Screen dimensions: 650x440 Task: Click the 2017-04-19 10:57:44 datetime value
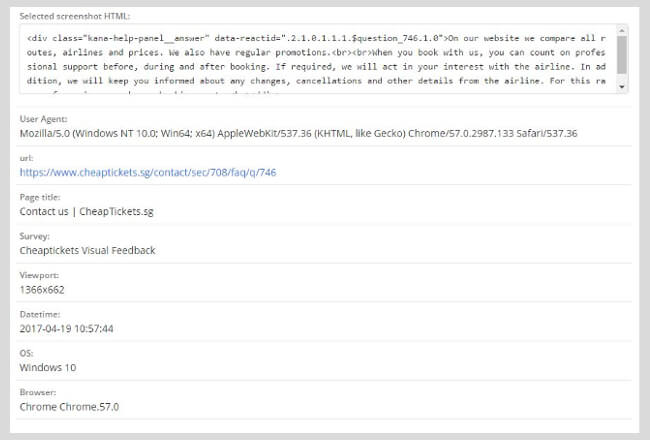[66, 328]
